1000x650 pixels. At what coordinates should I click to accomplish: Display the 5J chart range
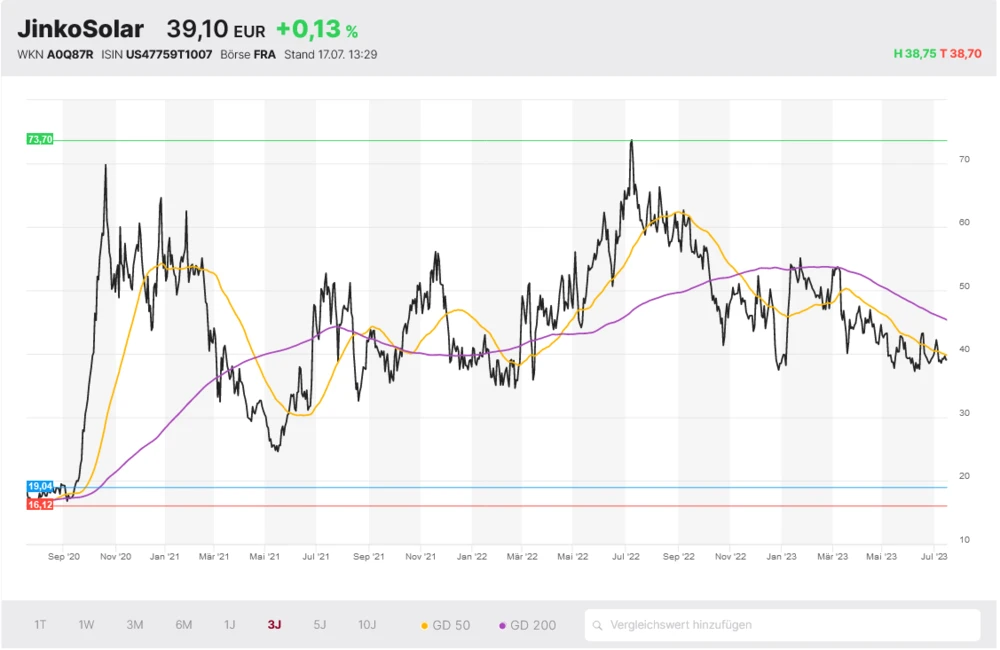(x=320, y=625)
